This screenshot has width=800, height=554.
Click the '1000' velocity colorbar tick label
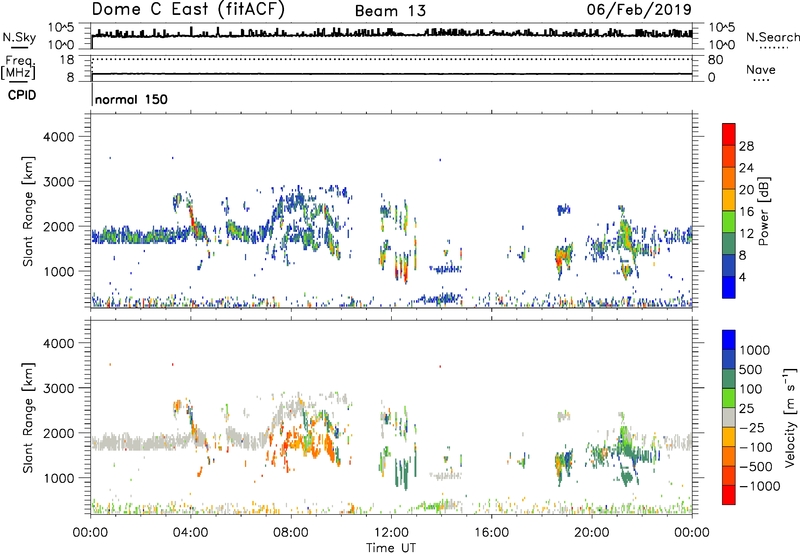pos(754,350)
